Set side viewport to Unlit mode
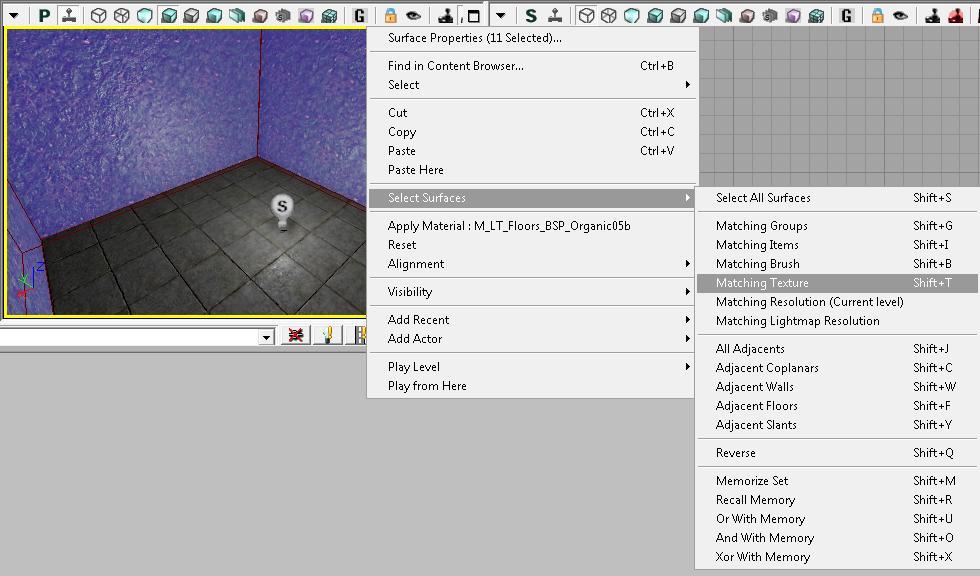 pyautogui.click(x=632, y=16)
